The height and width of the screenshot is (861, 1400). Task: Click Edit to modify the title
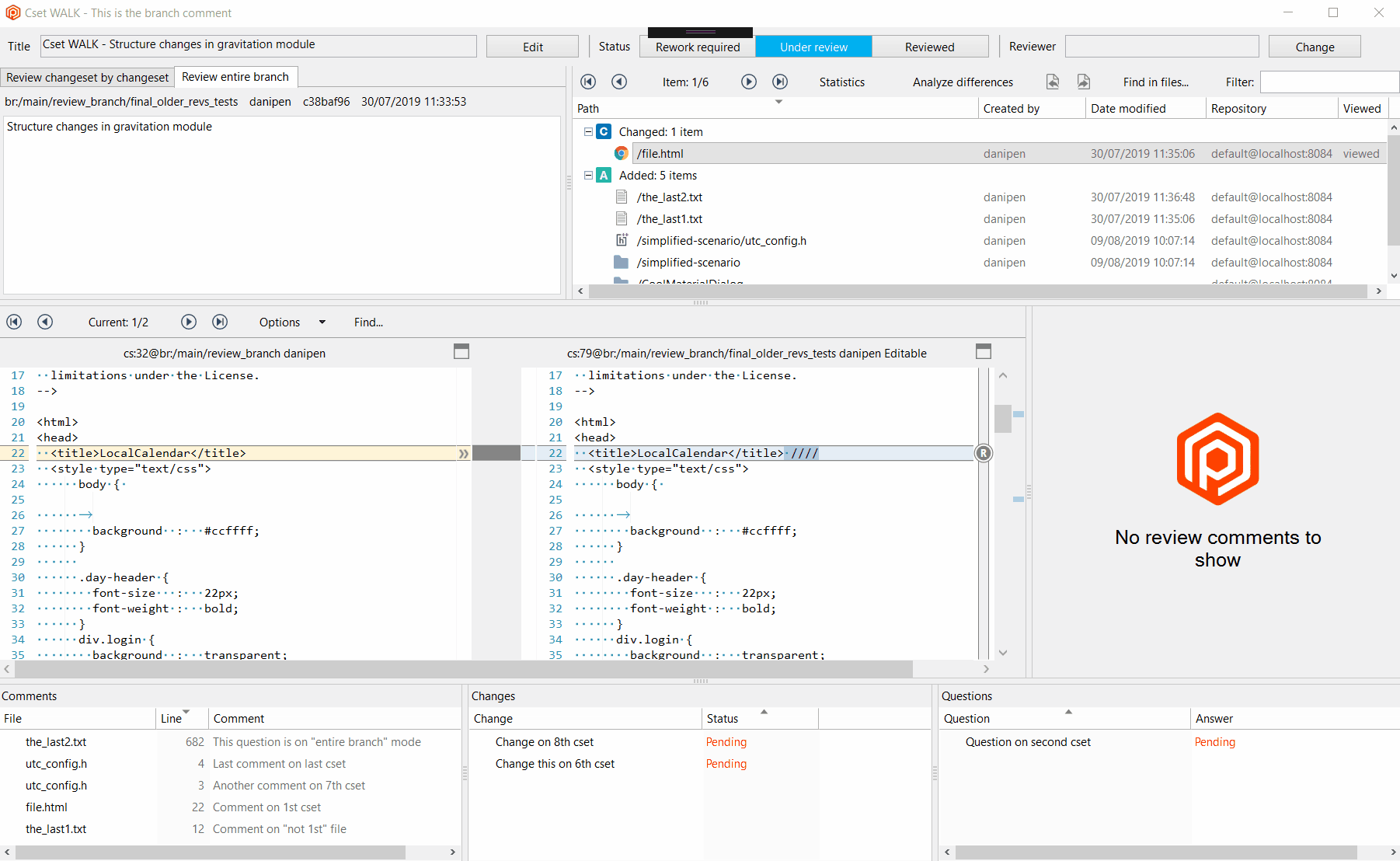click(x=532, y=46)
